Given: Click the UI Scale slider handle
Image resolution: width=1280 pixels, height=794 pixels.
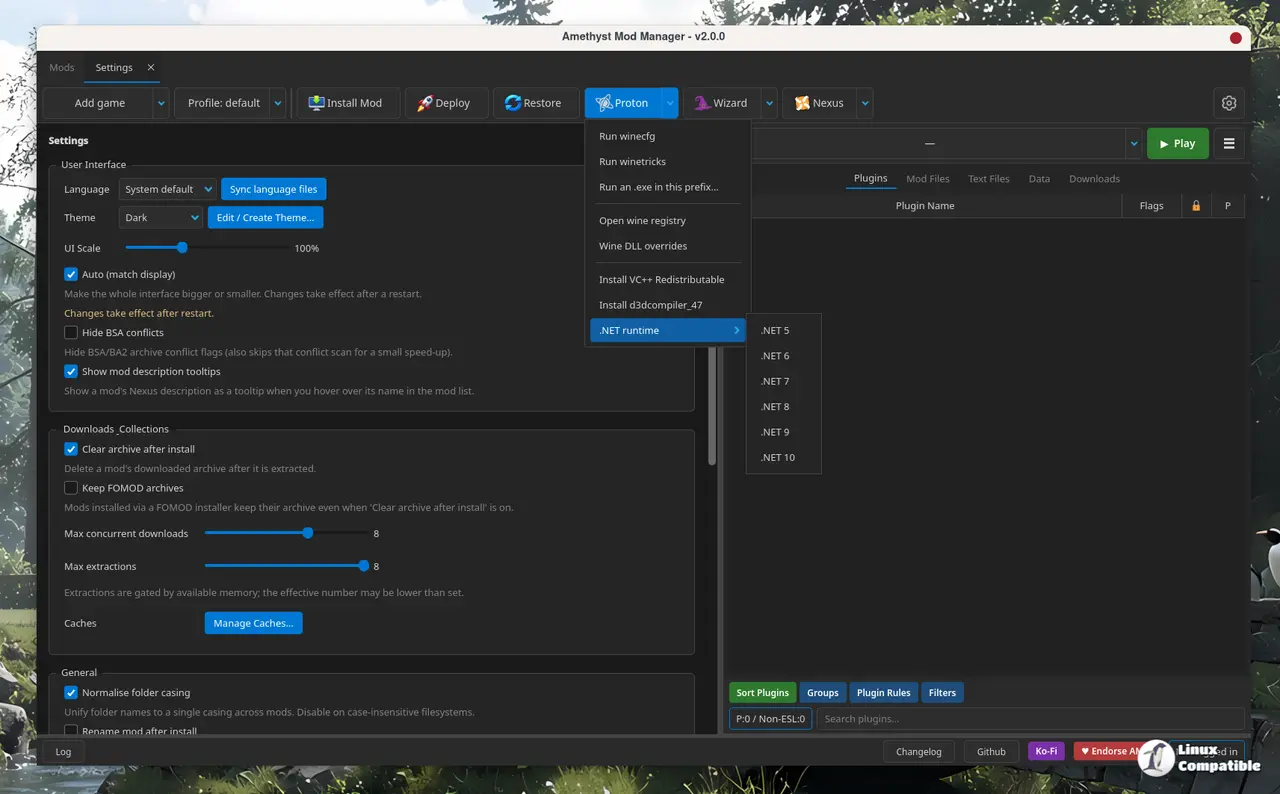Looking at the screenshot, I should 182,248.
